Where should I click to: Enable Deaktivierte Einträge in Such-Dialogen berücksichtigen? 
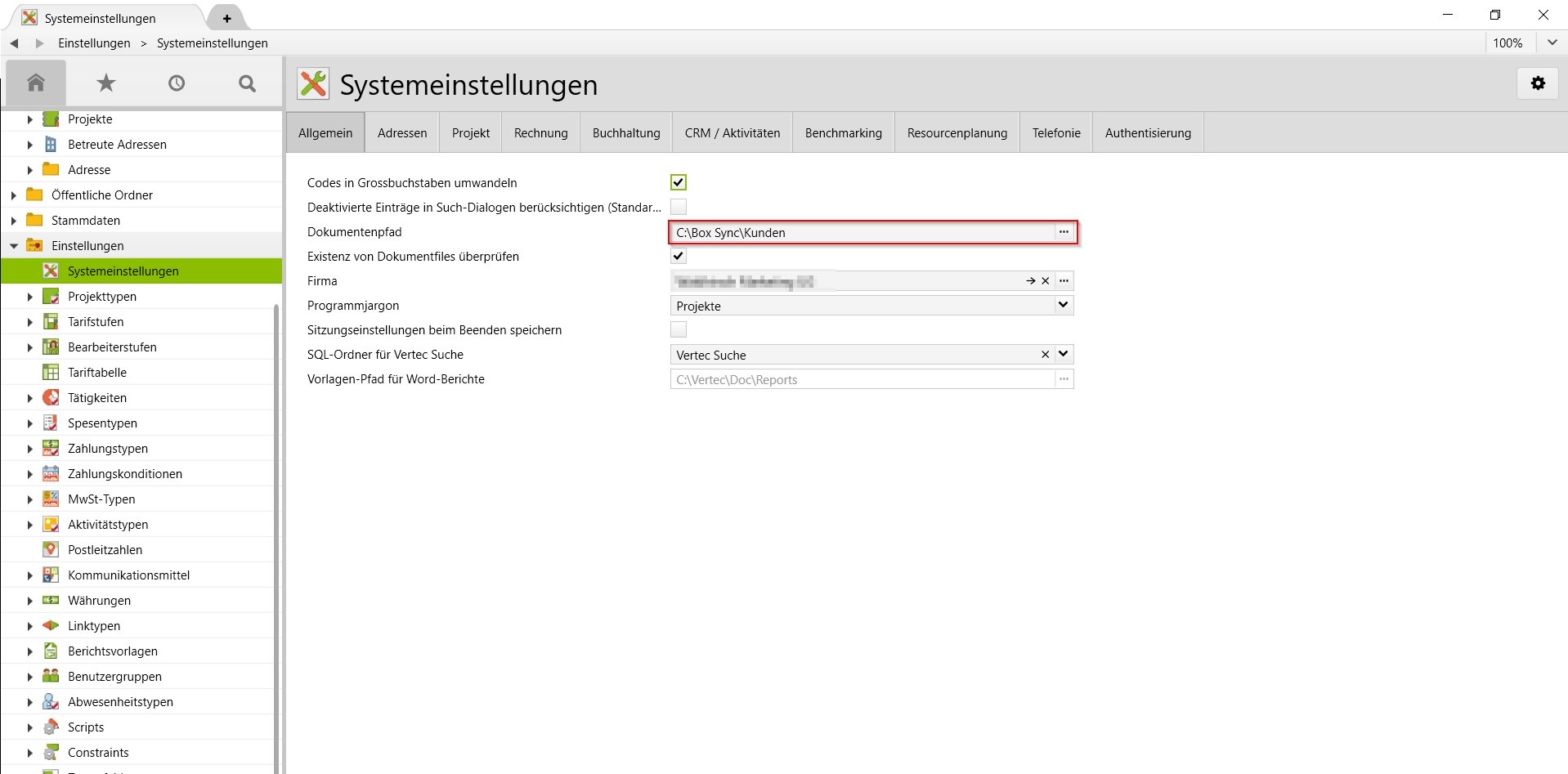(678, 207)
